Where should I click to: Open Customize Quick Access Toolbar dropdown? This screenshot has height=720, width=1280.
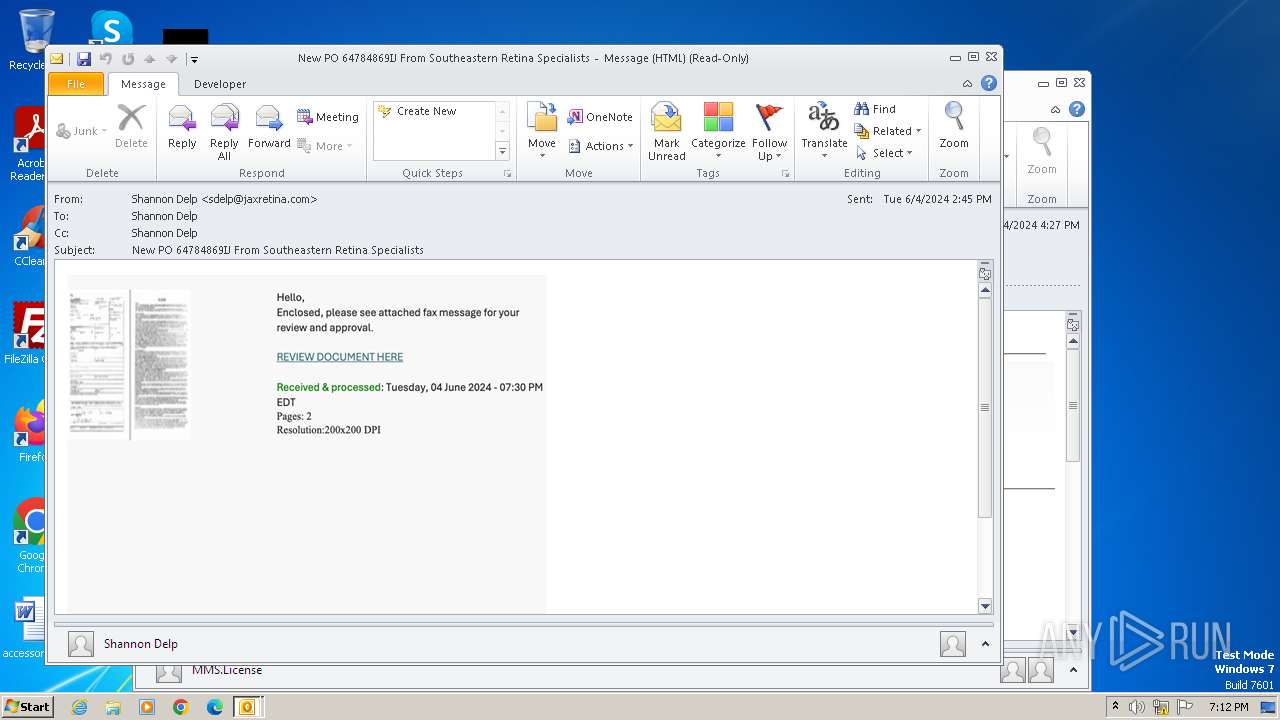pyautogui.click(x=194, y=59)
